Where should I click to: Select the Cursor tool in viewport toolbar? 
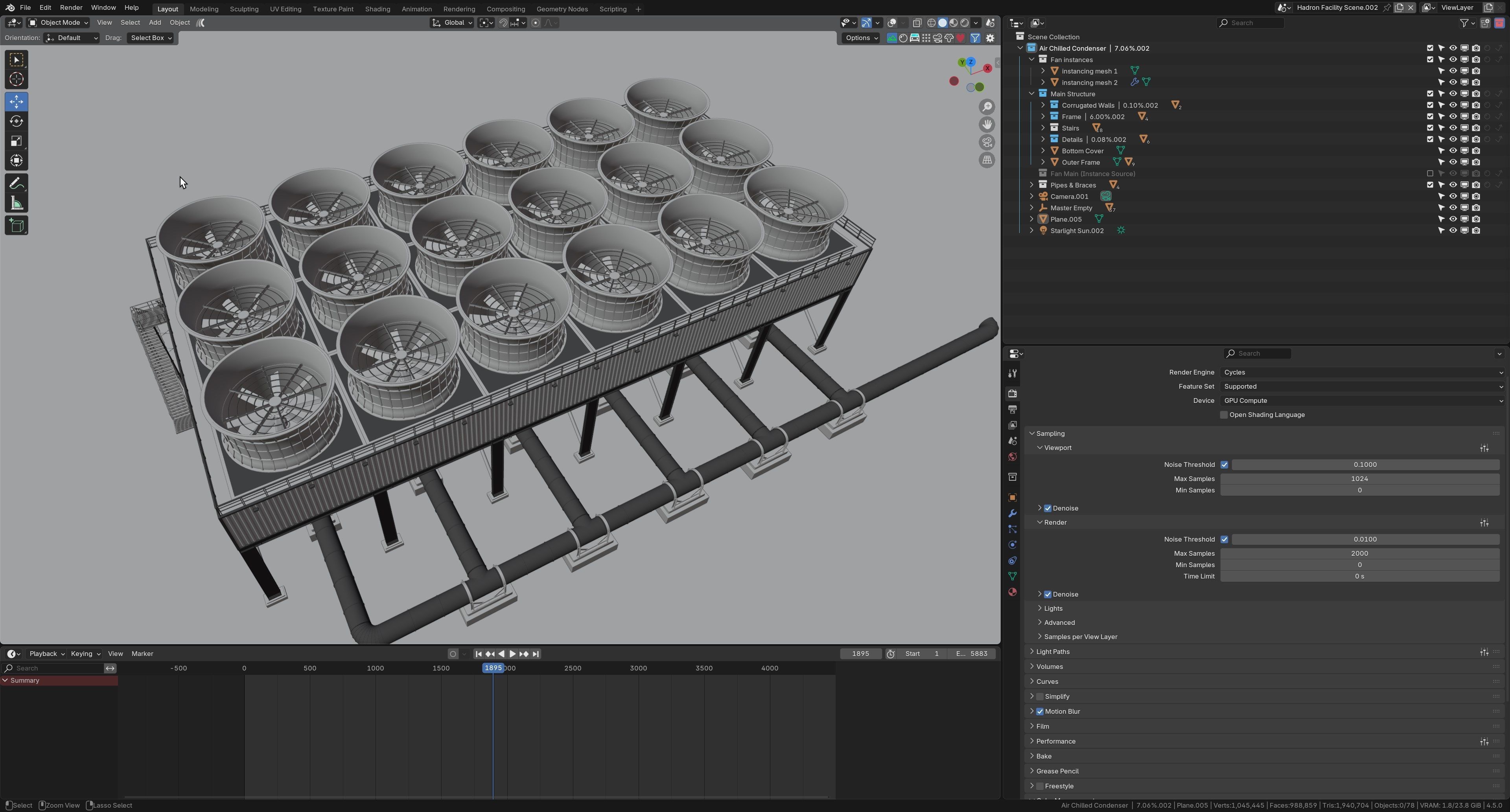(x=17, y=79)
